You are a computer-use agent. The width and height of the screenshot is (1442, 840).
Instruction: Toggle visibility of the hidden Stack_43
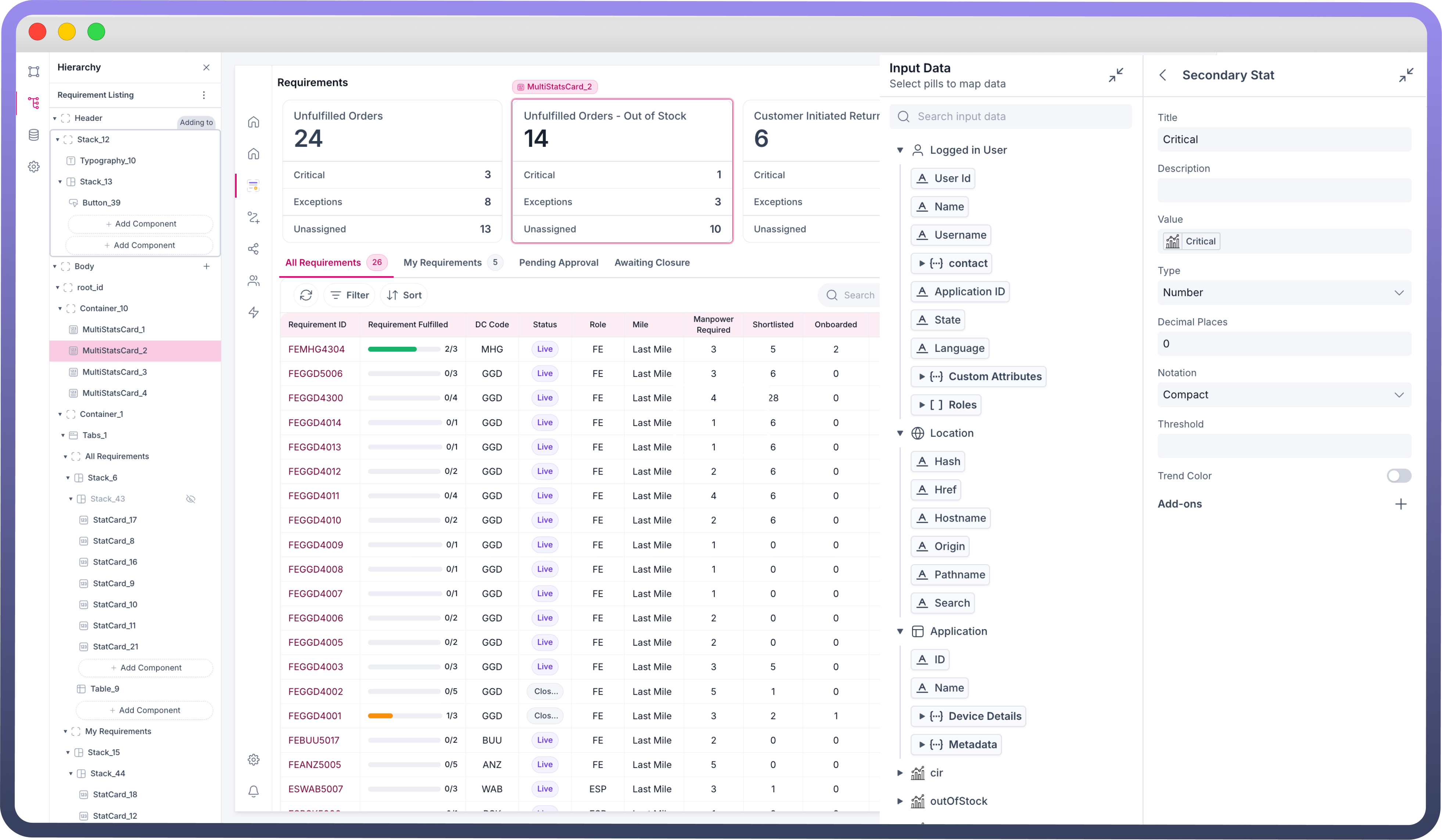(191, 499)
